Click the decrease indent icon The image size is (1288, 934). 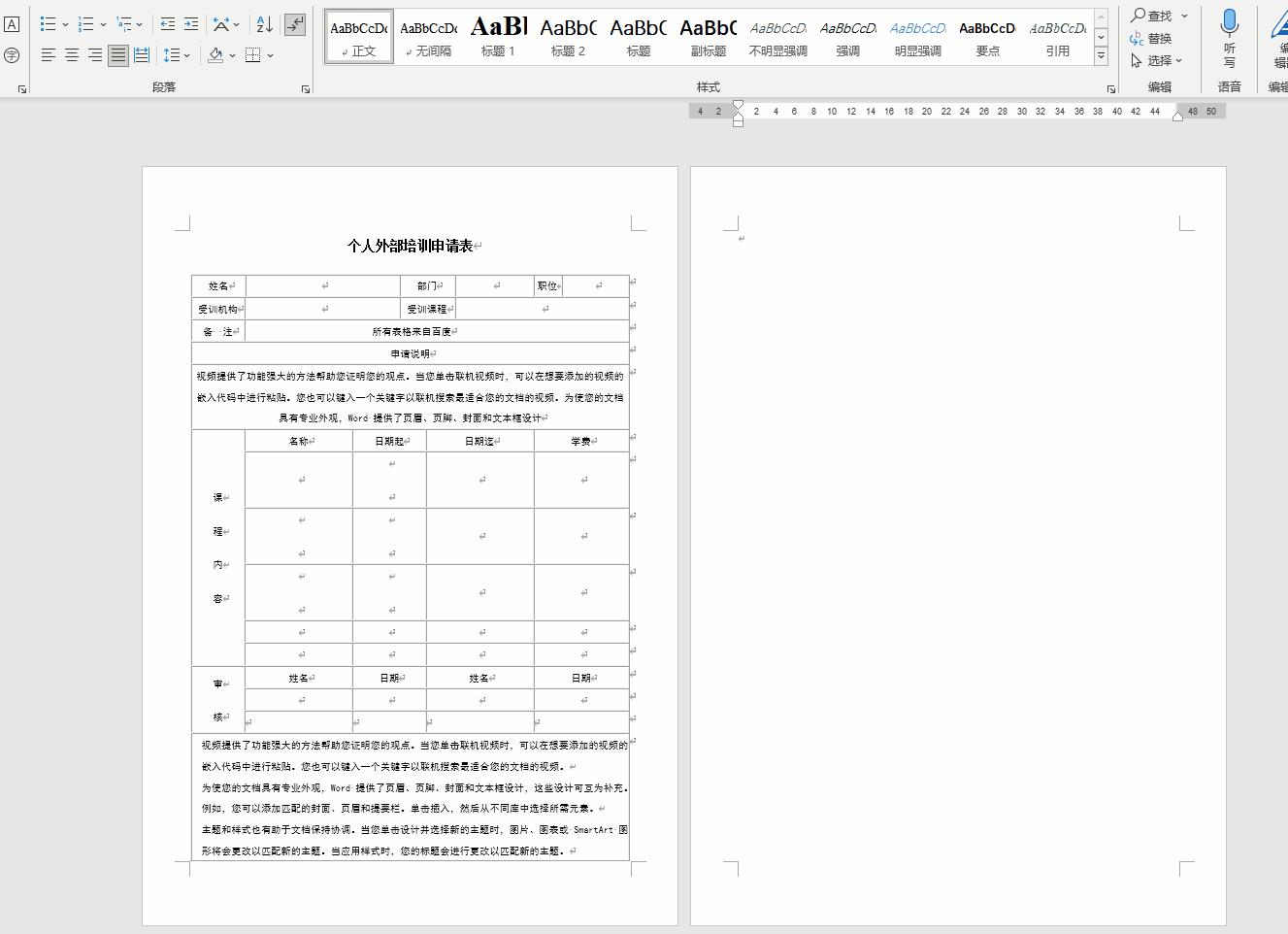point(166,24)
